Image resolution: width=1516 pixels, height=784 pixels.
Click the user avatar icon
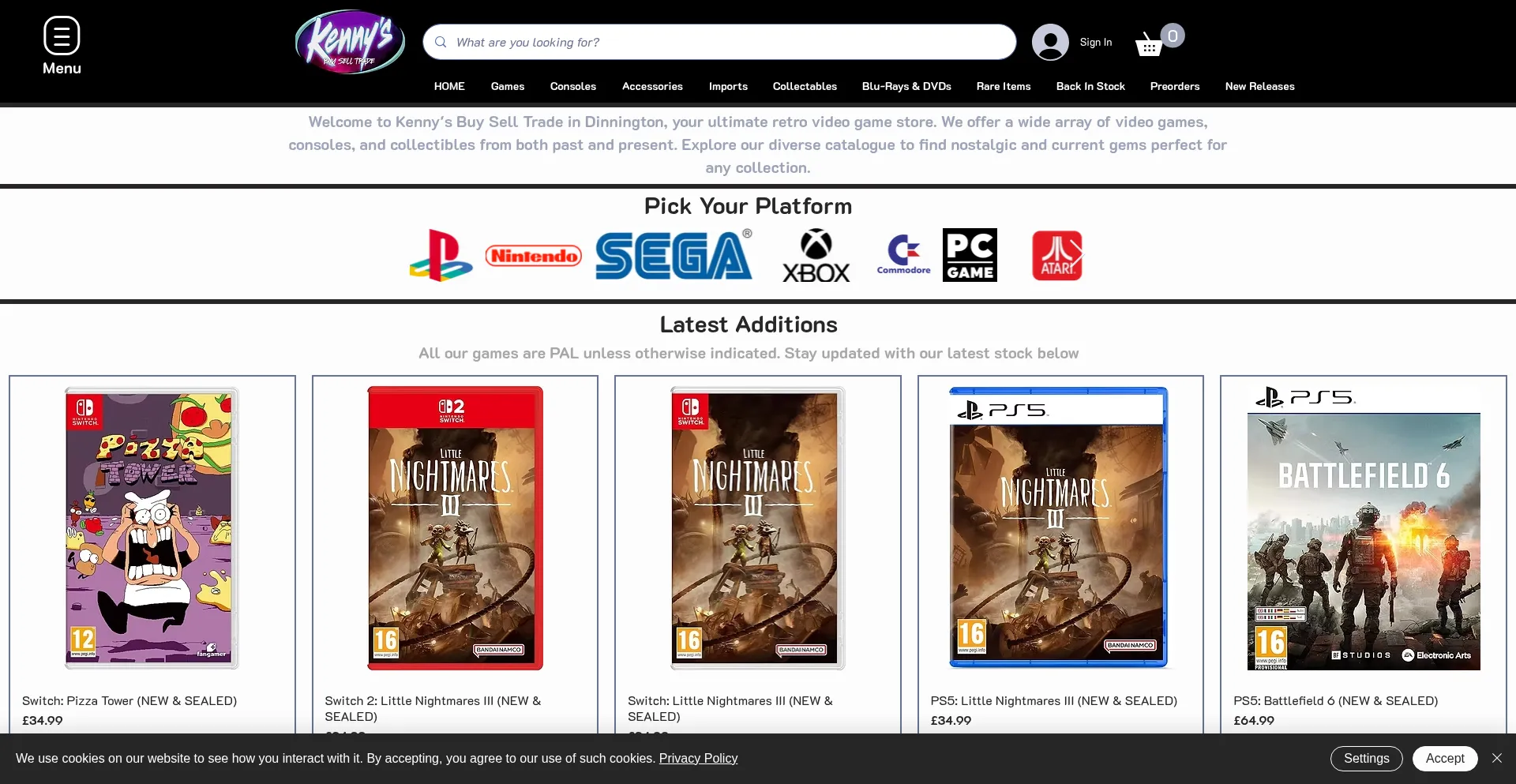tap(1050, 42)
